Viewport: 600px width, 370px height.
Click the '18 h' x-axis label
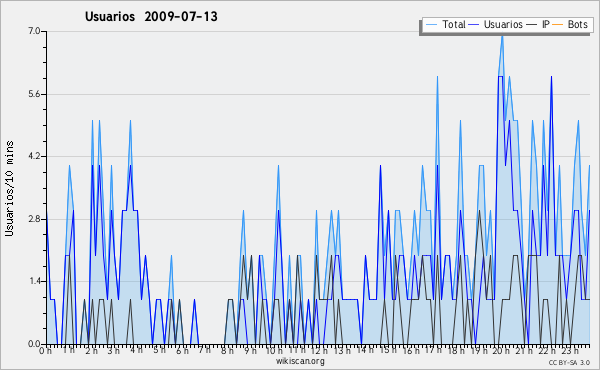click(456, 350)
